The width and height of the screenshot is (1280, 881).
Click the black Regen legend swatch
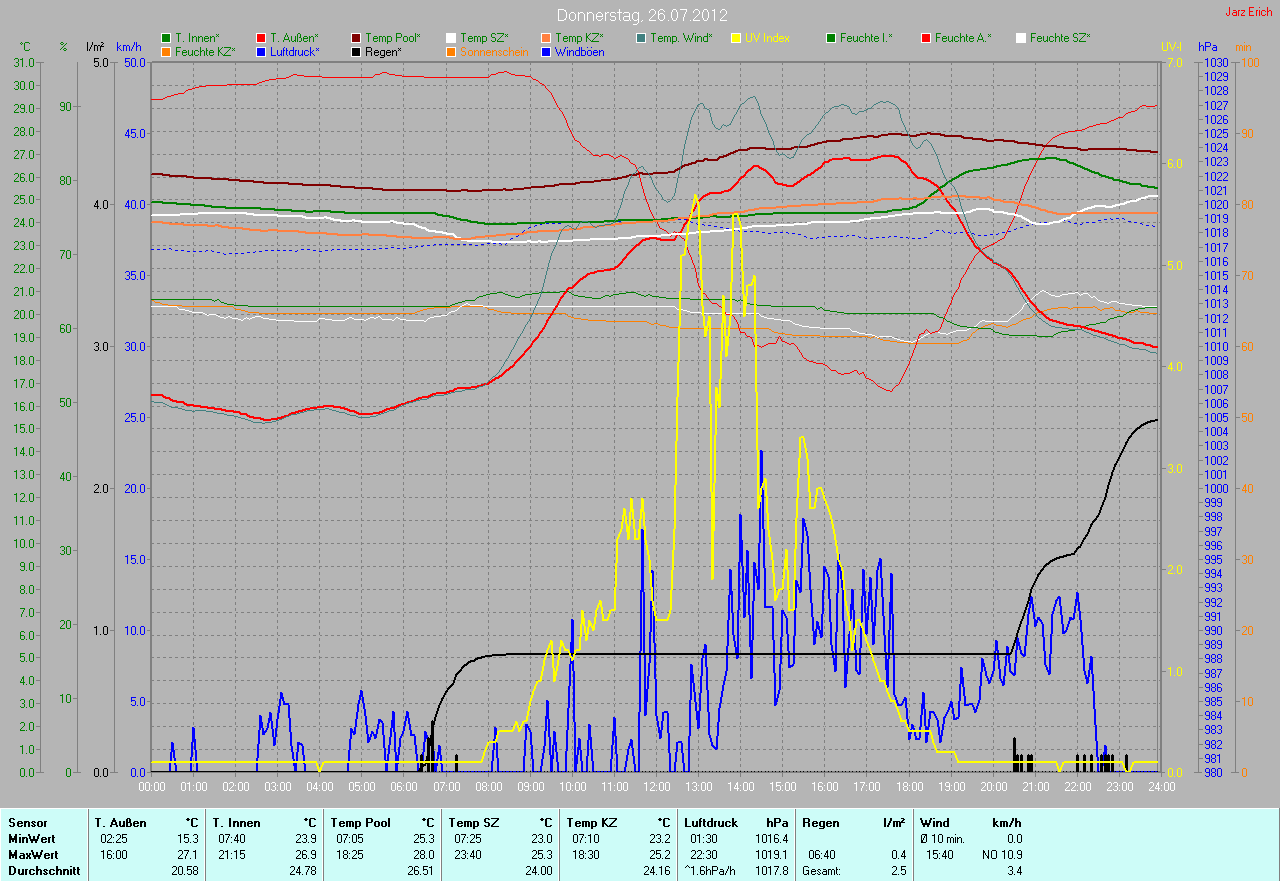(x=356, y=51)
